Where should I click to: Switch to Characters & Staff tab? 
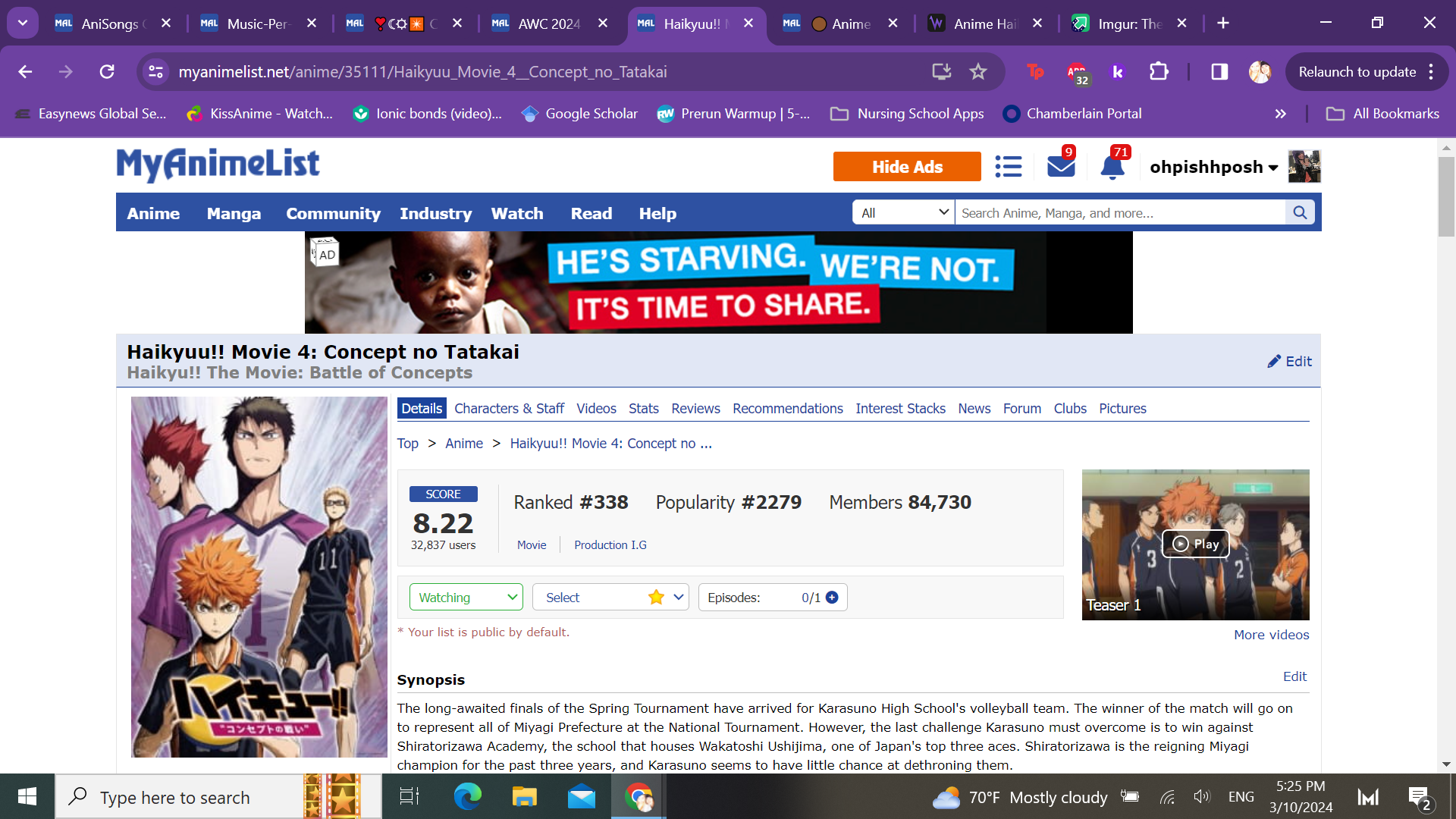point(509,409)
